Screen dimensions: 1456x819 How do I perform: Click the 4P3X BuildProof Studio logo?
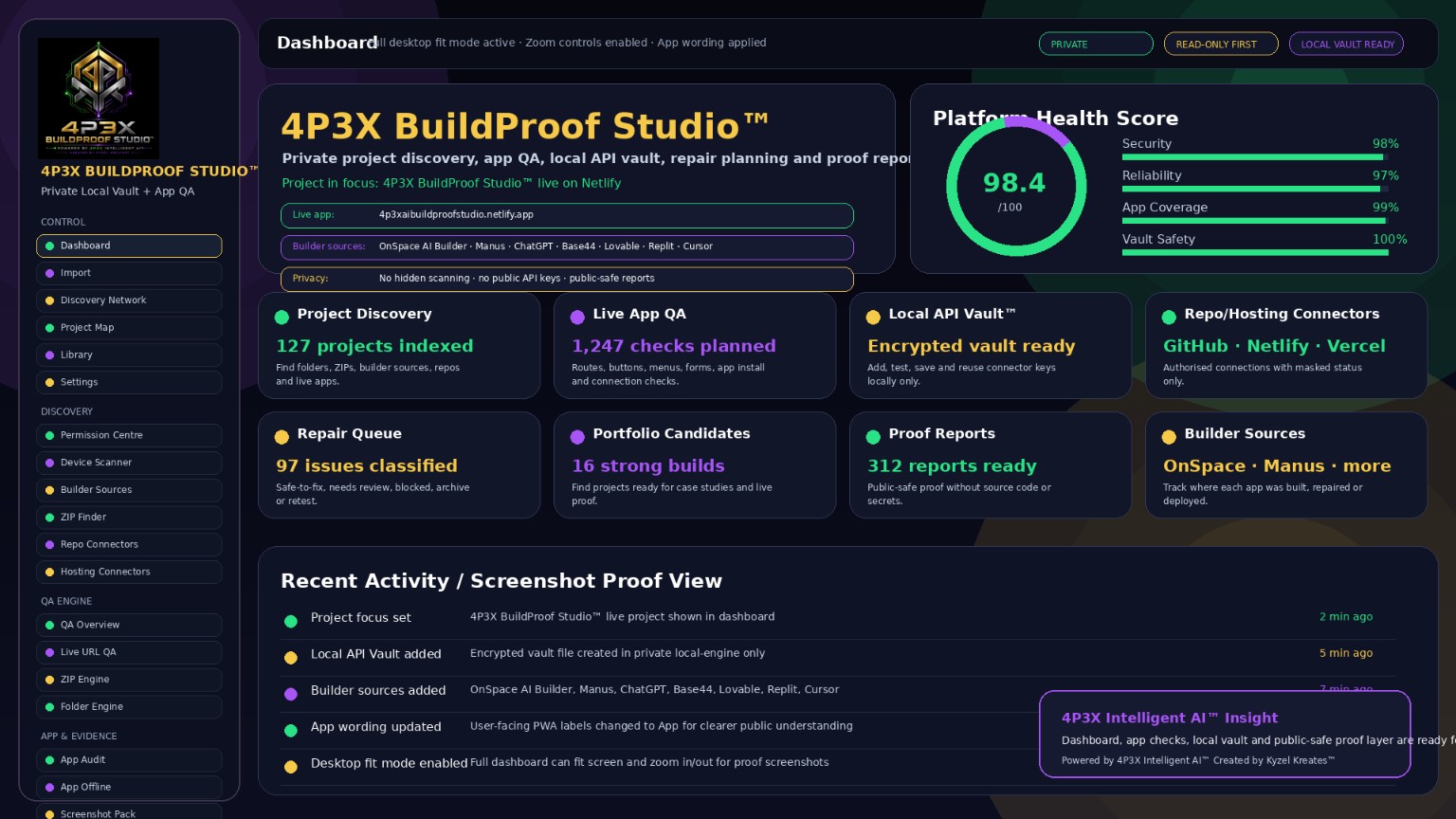click(x=99, y=99)
